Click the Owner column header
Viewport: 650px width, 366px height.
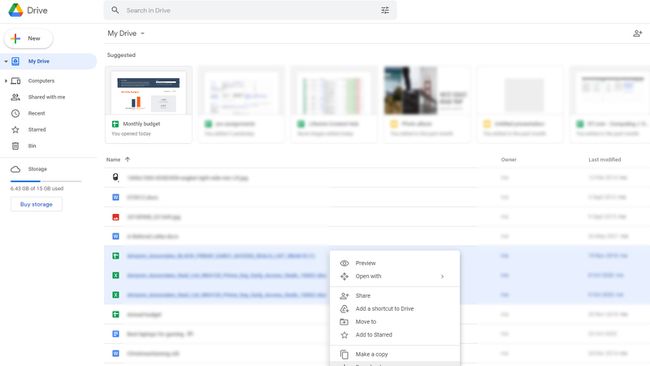pyautogui.click(x=509, y=160)
